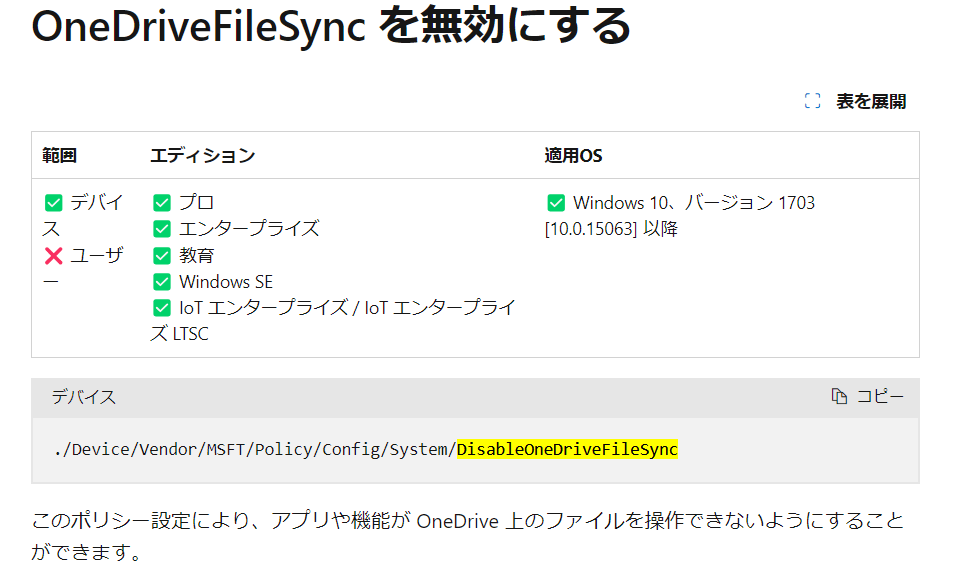Click the コピー copy button
970x574 pixels.
pos(867,396)
